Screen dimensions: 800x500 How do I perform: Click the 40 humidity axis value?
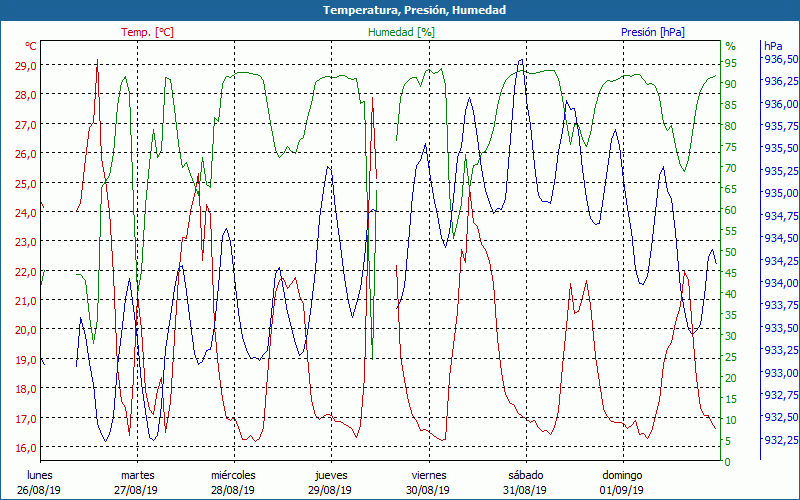pos(731,294)
